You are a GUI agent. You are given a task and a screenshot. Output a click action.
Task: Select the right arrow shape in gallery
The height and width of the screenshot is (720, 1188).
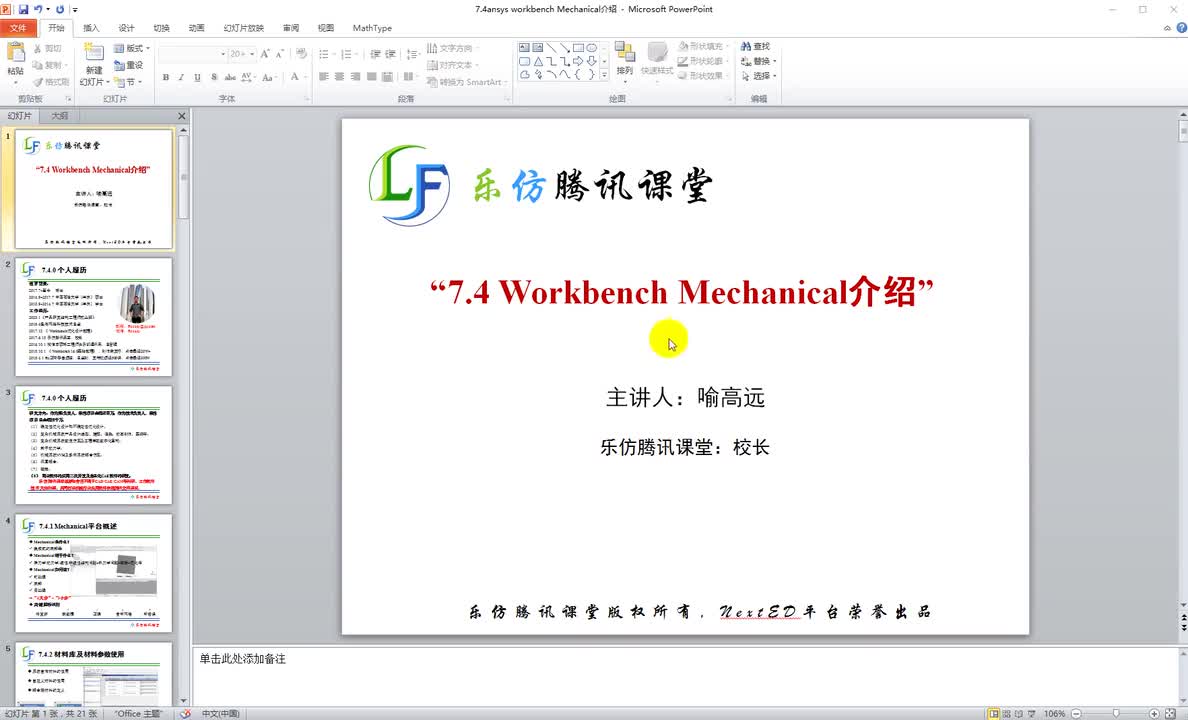578,61
